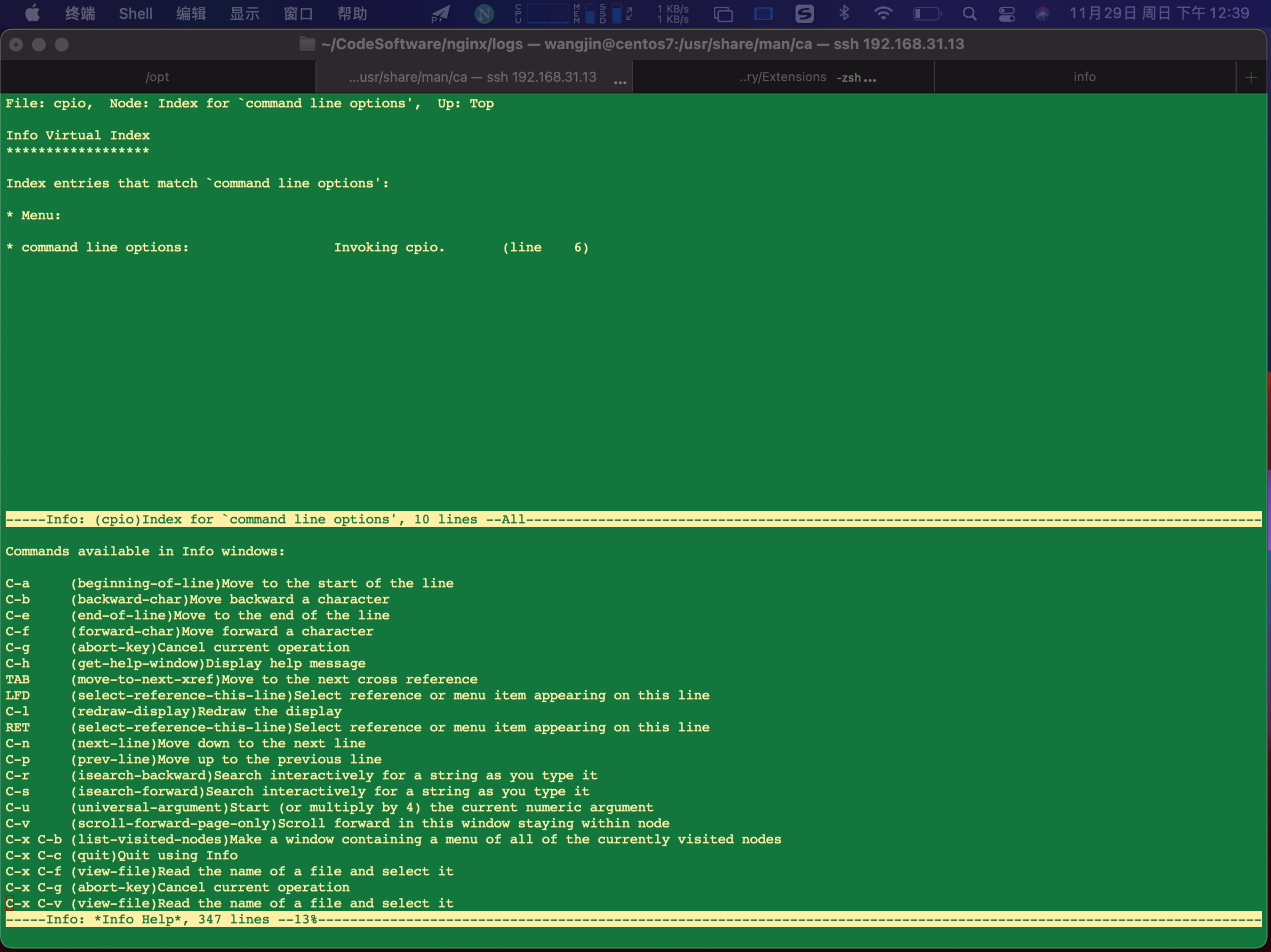Open the network speed KB/s indicator

[x=673, y=14]
